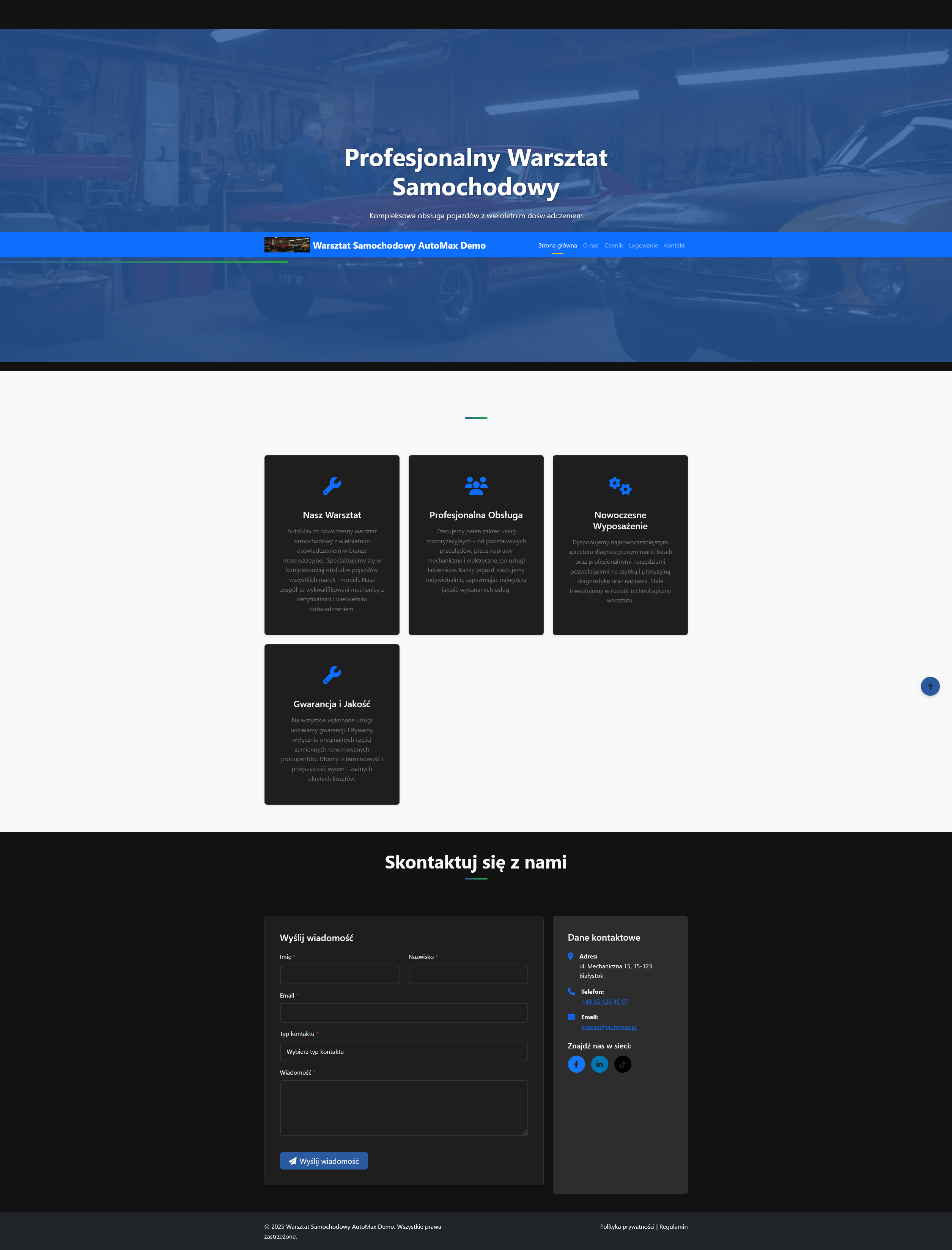Open the Cennik nav link

[x=613, y=246]
